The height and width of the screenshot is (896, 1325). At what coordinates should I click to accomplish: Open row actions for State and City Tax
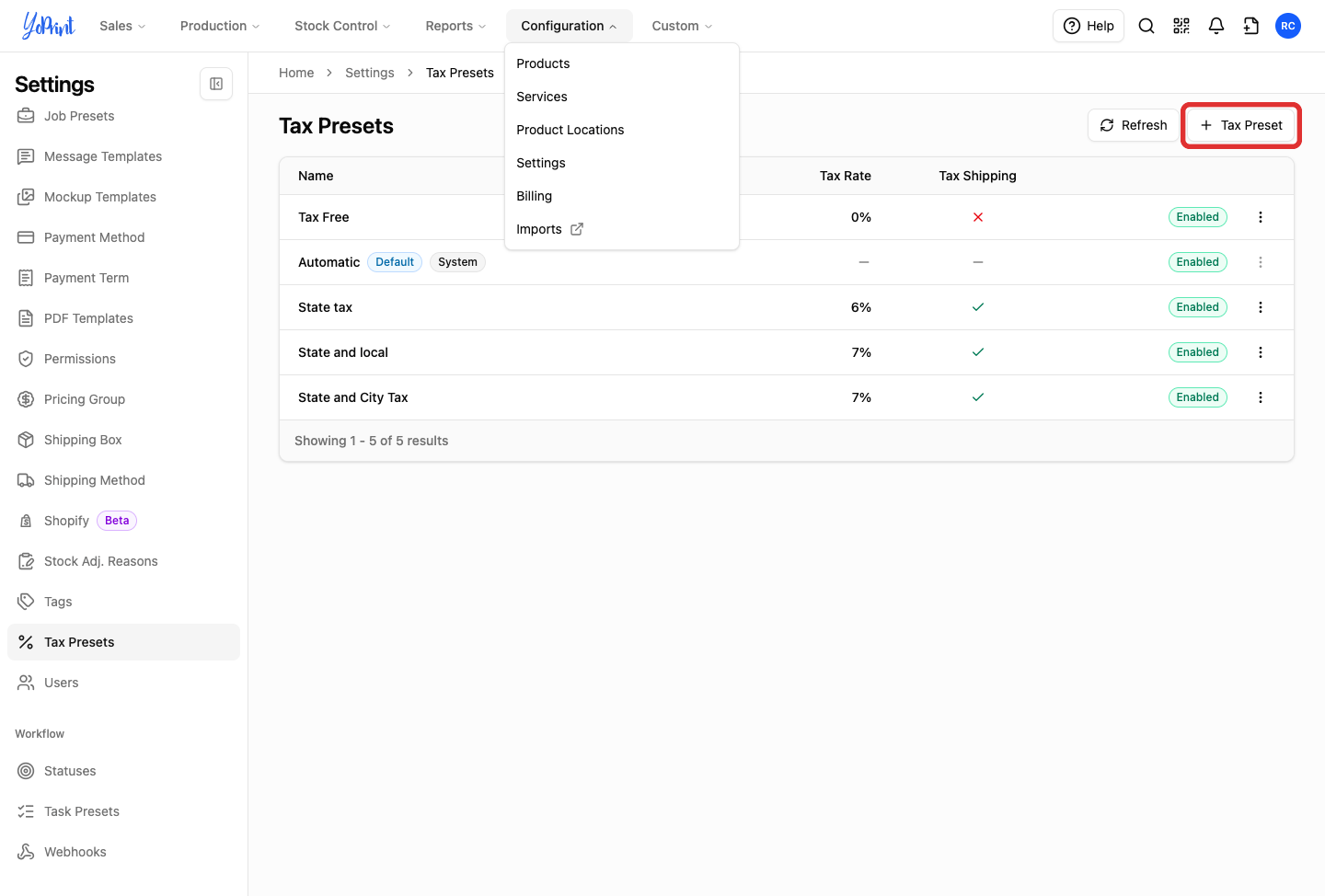[x=1261, y=397]
